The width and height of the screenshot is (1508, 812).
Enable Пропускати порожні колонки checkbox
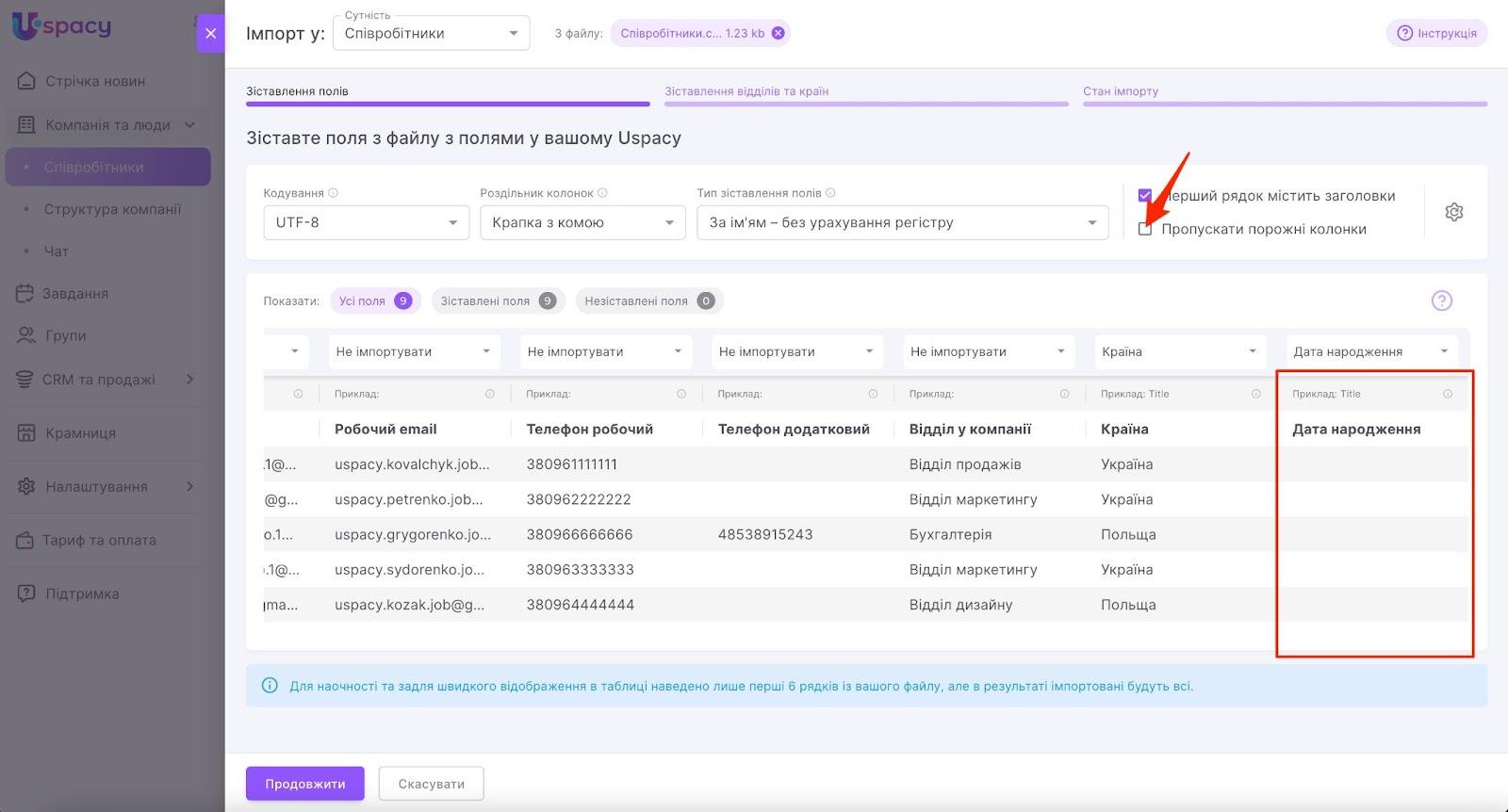(1145, 229)
